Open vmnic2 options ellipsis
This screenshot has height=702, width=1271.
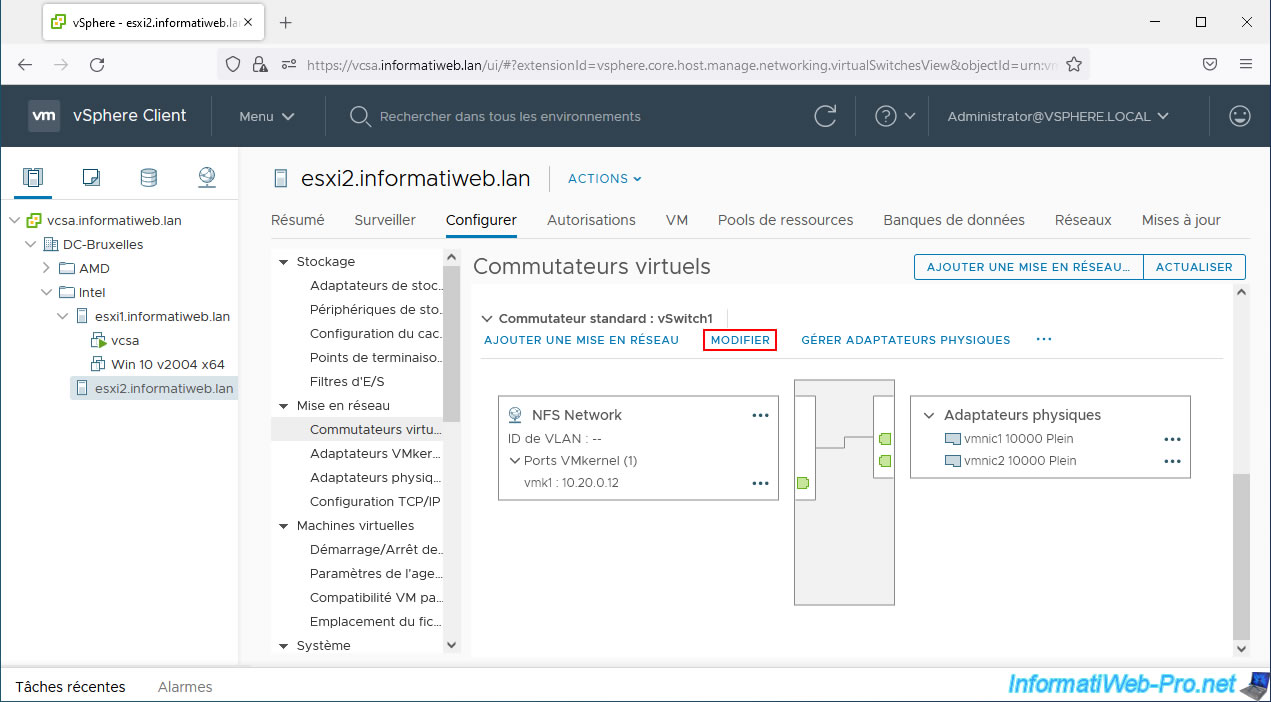click(1172, 461)
